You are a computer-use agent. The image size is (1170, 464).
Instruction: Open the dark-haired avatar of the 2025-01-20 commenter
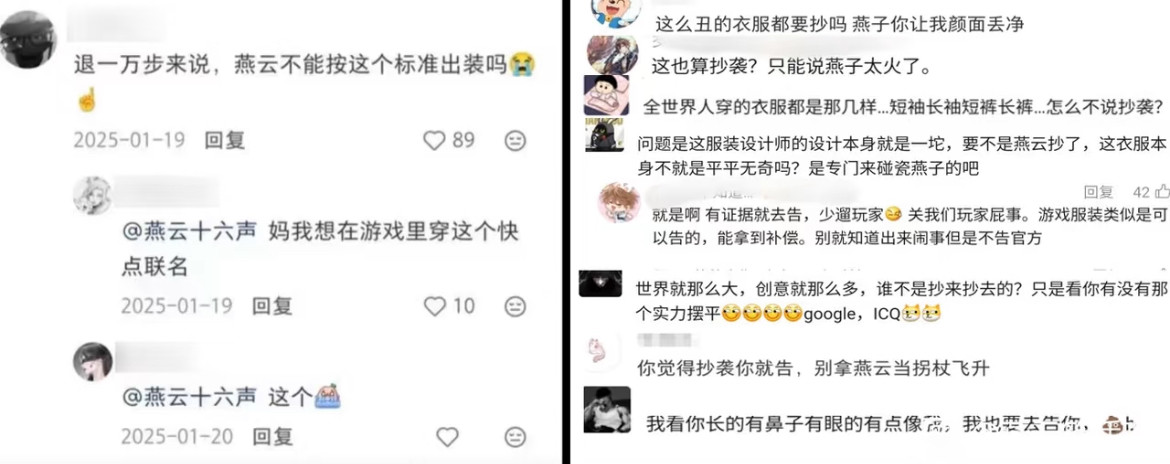93,362
